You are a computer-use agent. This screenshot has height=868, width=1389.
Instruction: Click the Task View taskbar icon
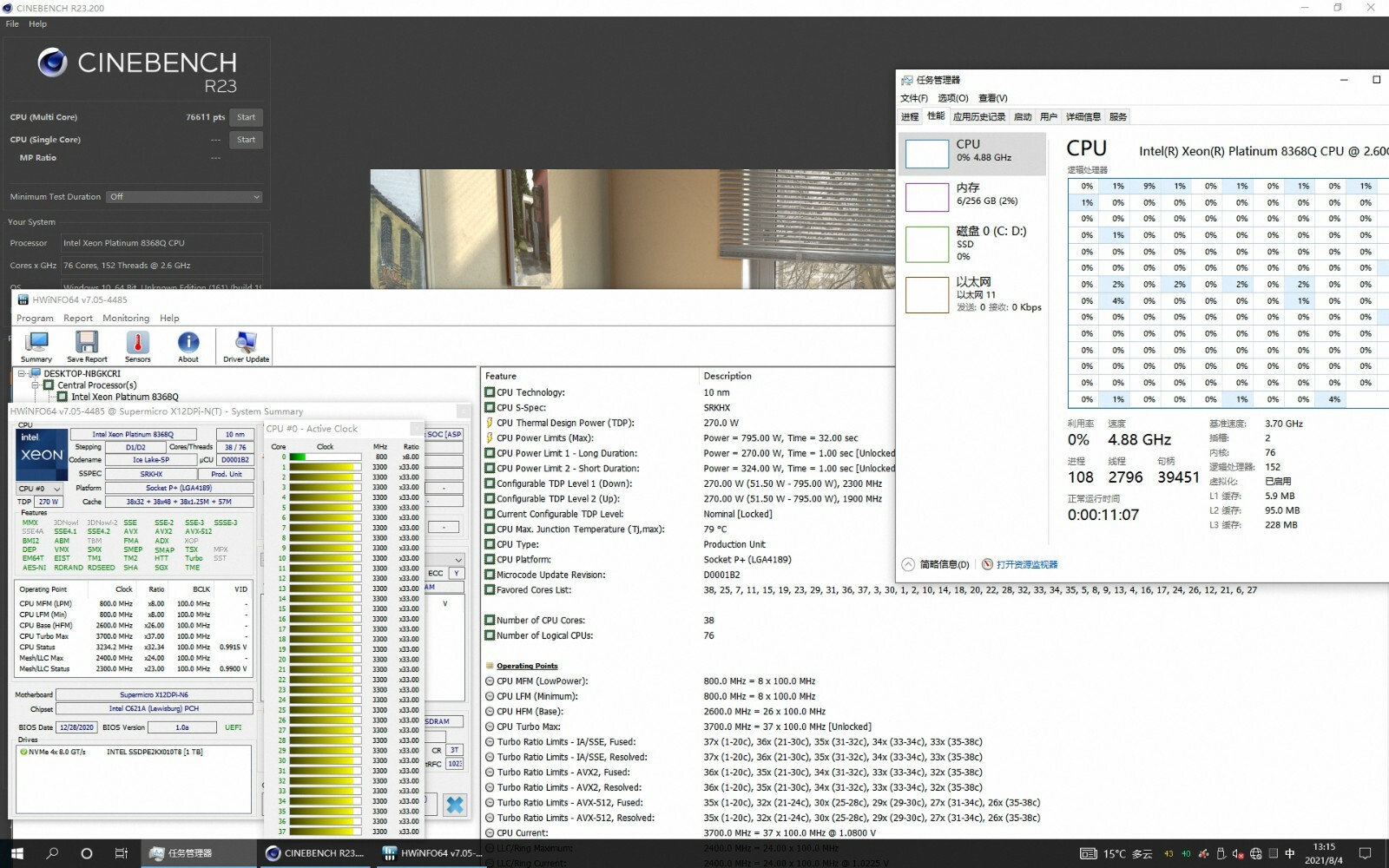tap(122, 853)
